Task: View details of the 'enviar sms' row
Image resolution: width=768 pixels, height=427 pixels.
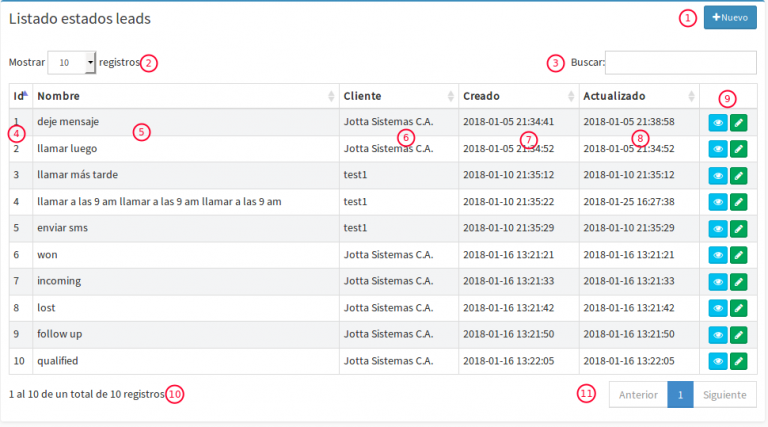Action: coord(718,228)
